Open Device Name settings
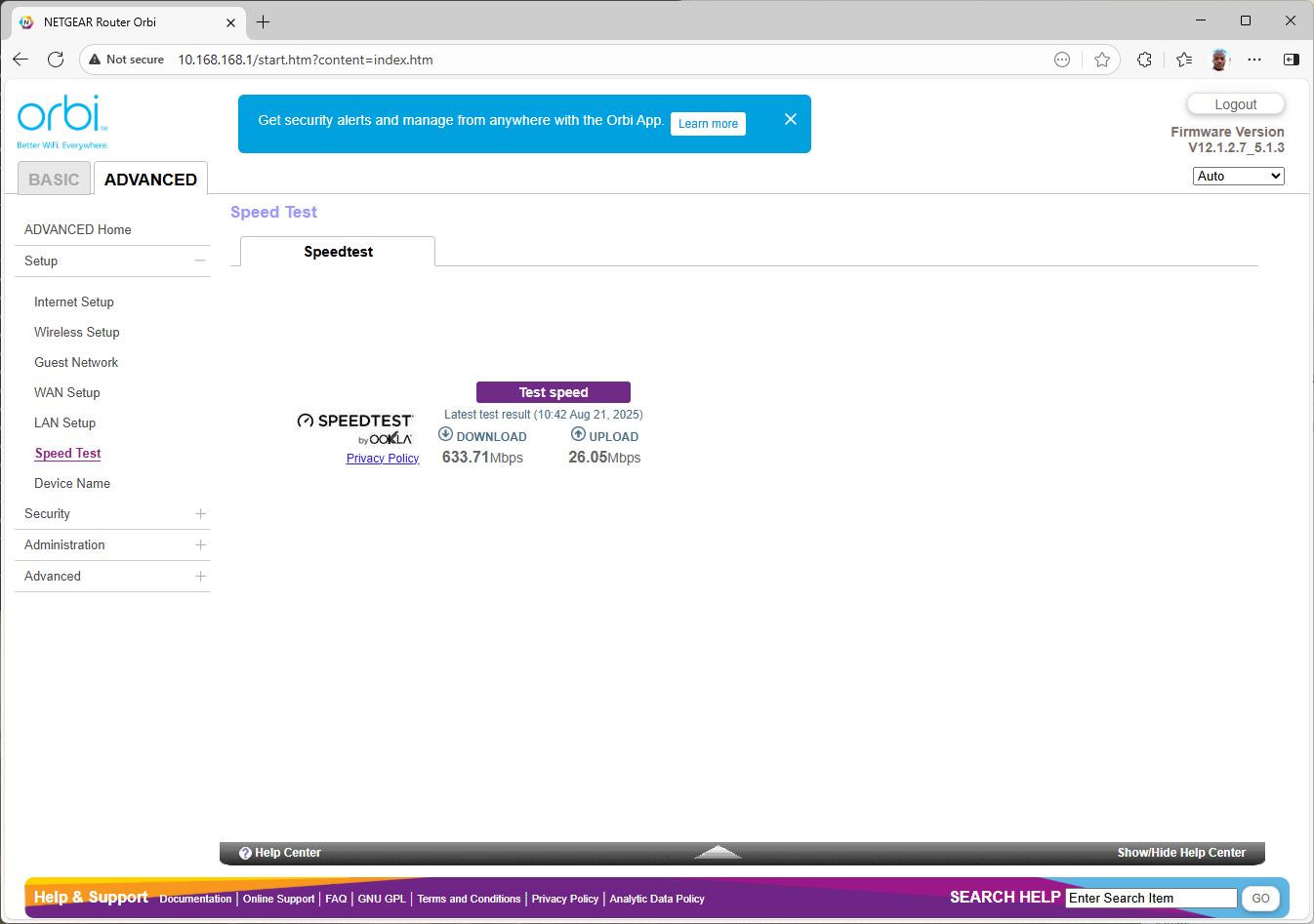This screenshot has height=924, width=1314. 72,483
